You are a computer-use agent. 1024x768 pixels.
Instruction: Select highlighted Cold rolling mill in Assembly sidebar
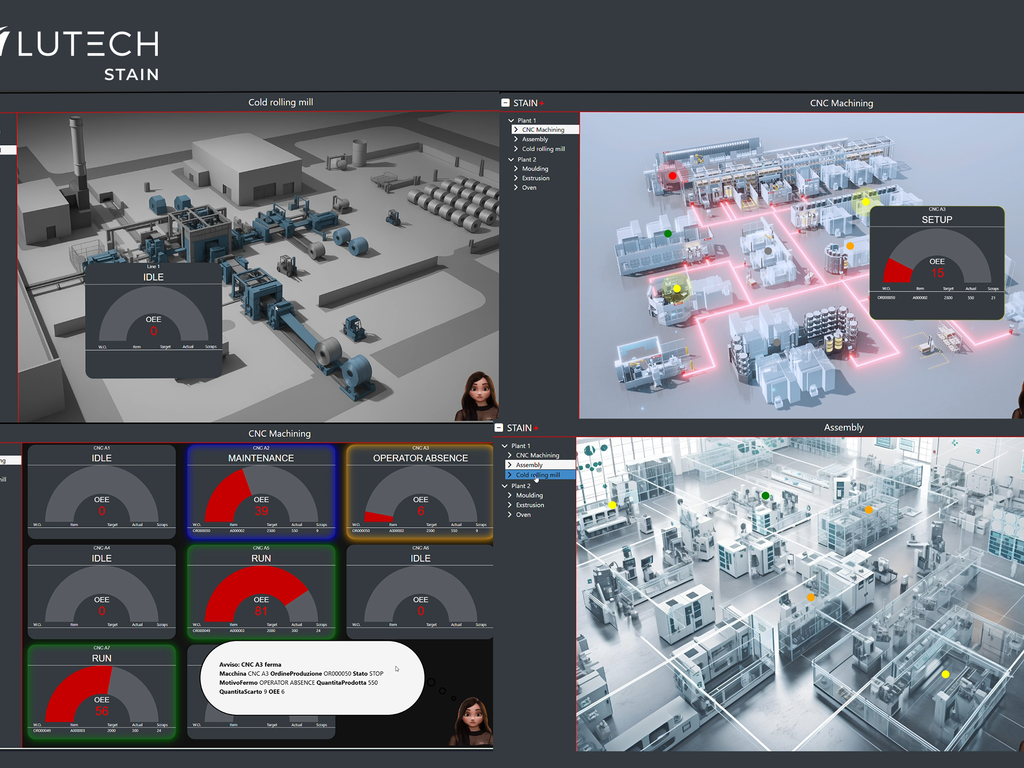(538, 475)
